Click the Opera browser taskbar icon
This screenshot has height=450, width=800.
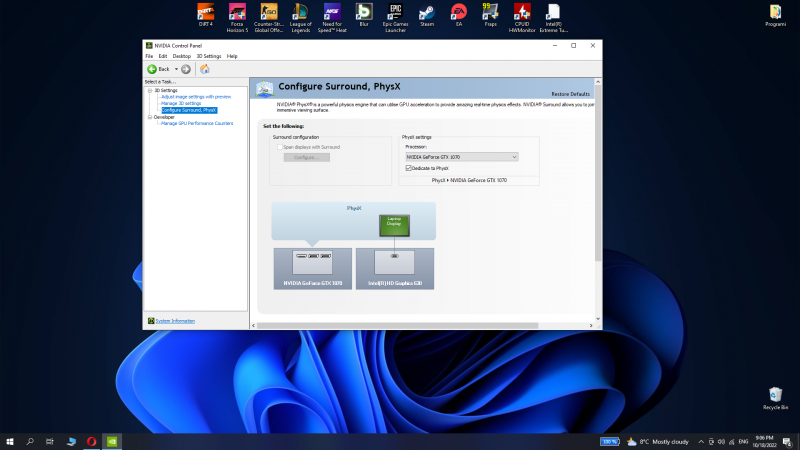pyautogui.click(x=91, y=442)
